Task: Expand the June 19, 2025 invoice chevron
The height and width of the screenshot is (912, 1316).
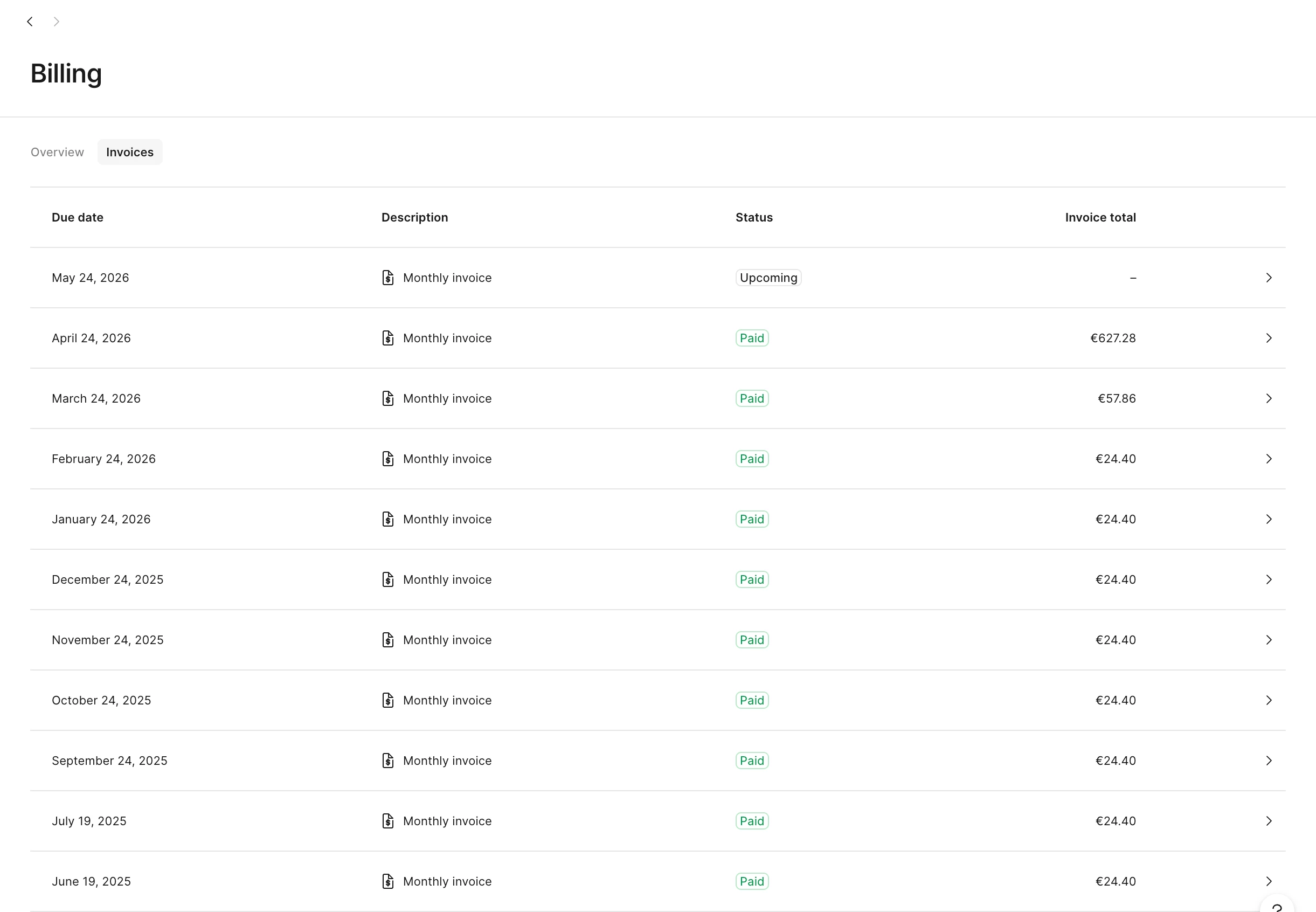Action: tap(1269, 881)
